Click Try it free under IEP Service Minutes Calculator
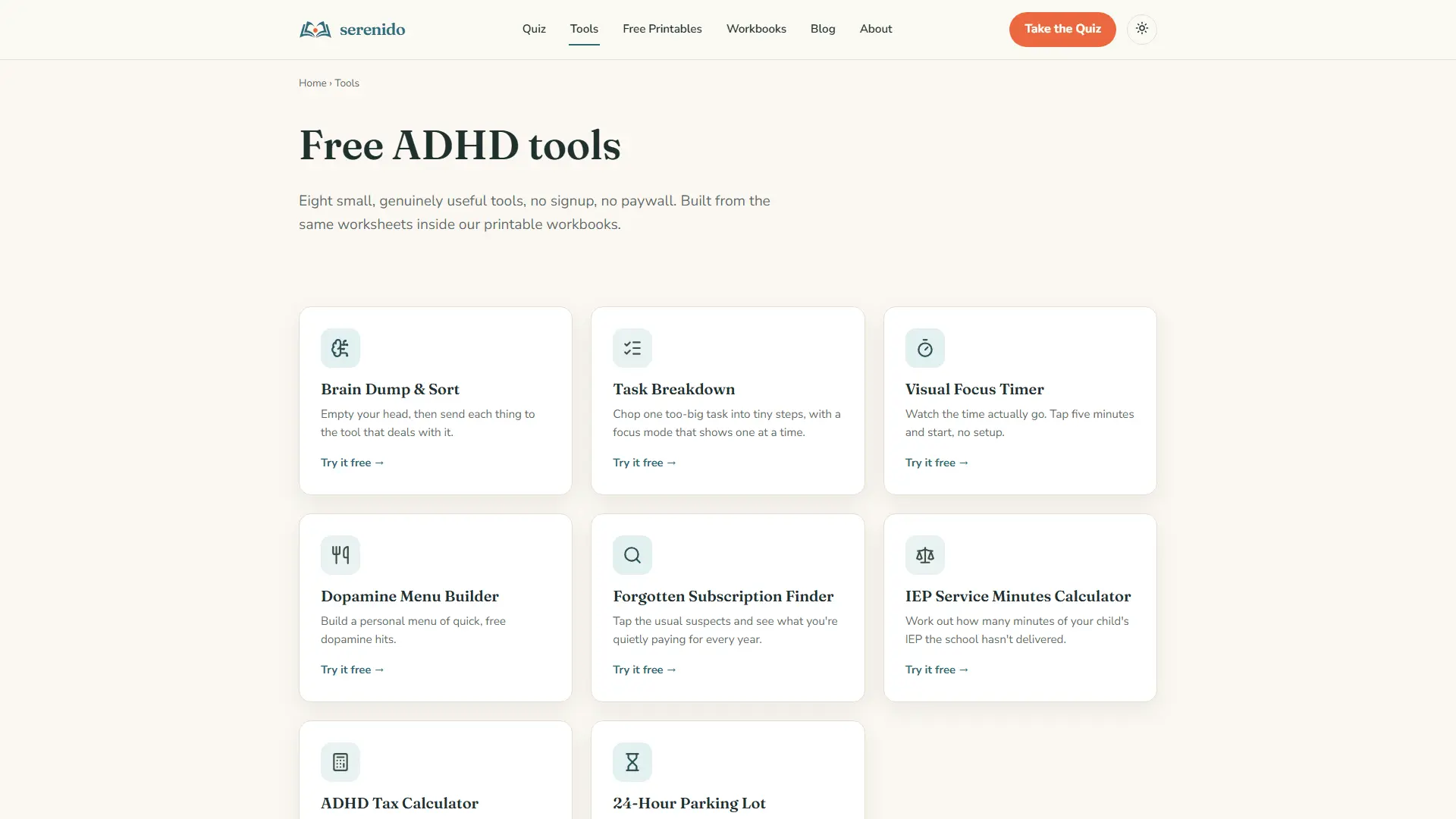 click(x=937, y=670)
